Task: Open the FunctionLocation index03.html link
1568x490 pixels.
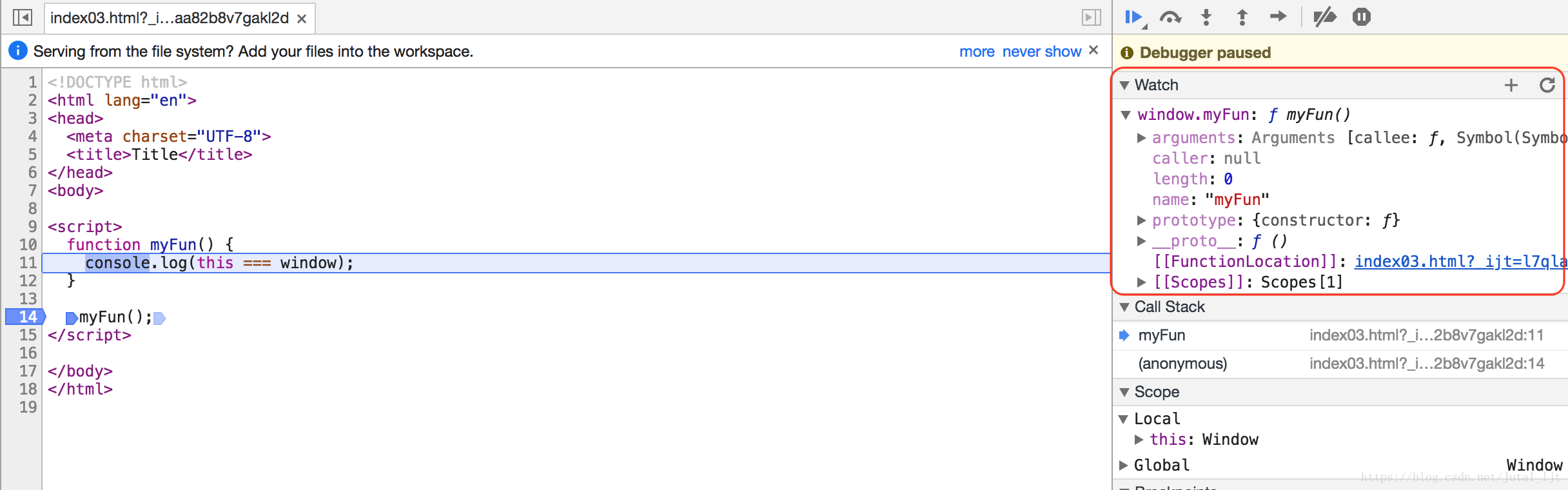Action: click(1460, 261)
